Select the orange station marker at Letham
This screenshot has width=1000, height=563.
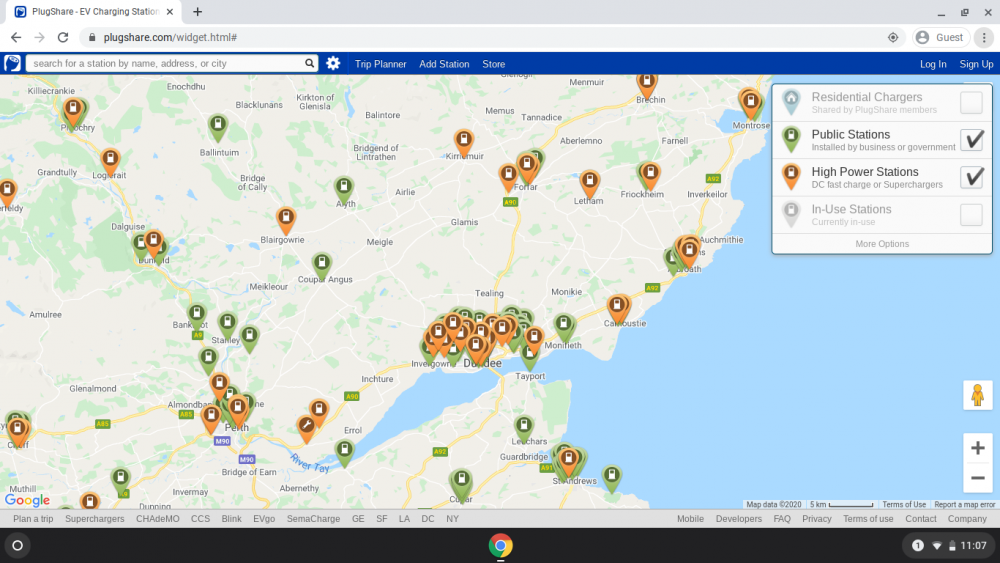pos(589,184)
